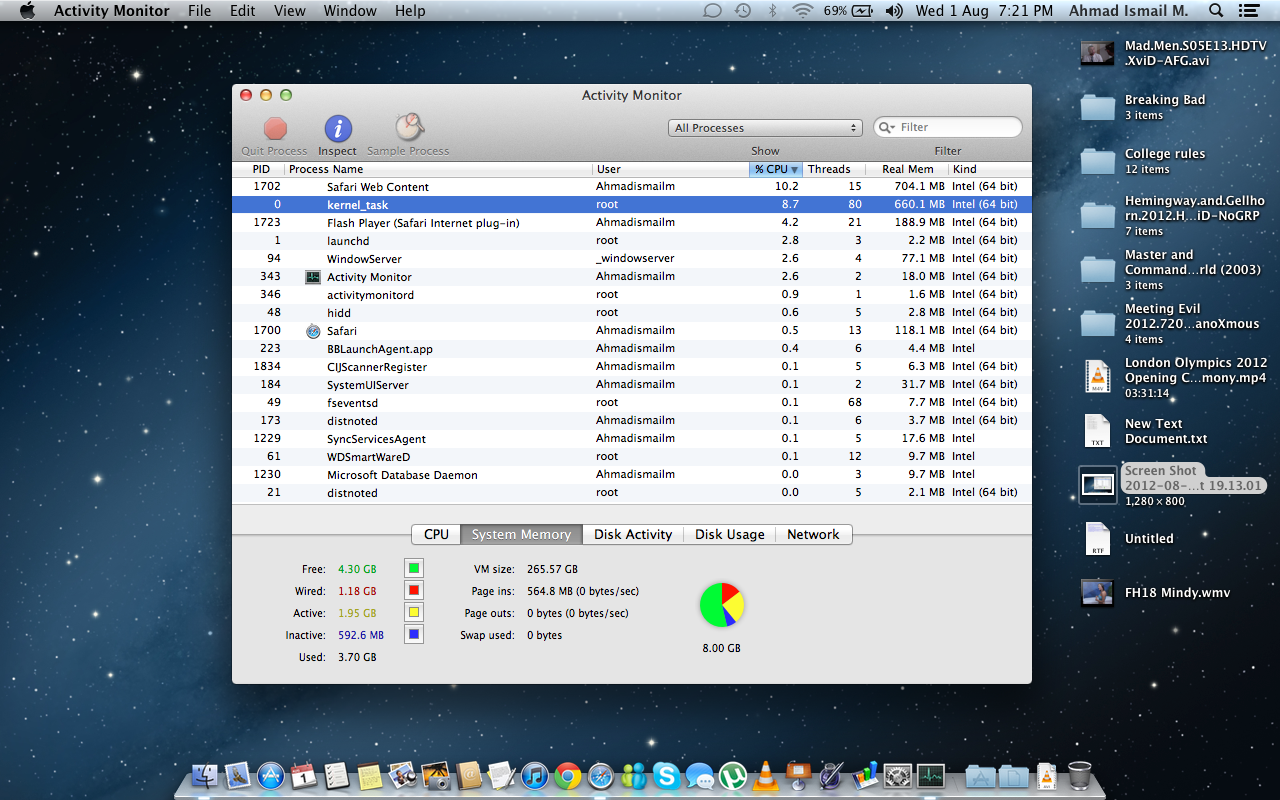Open the Window menu

tap(350, 11)
